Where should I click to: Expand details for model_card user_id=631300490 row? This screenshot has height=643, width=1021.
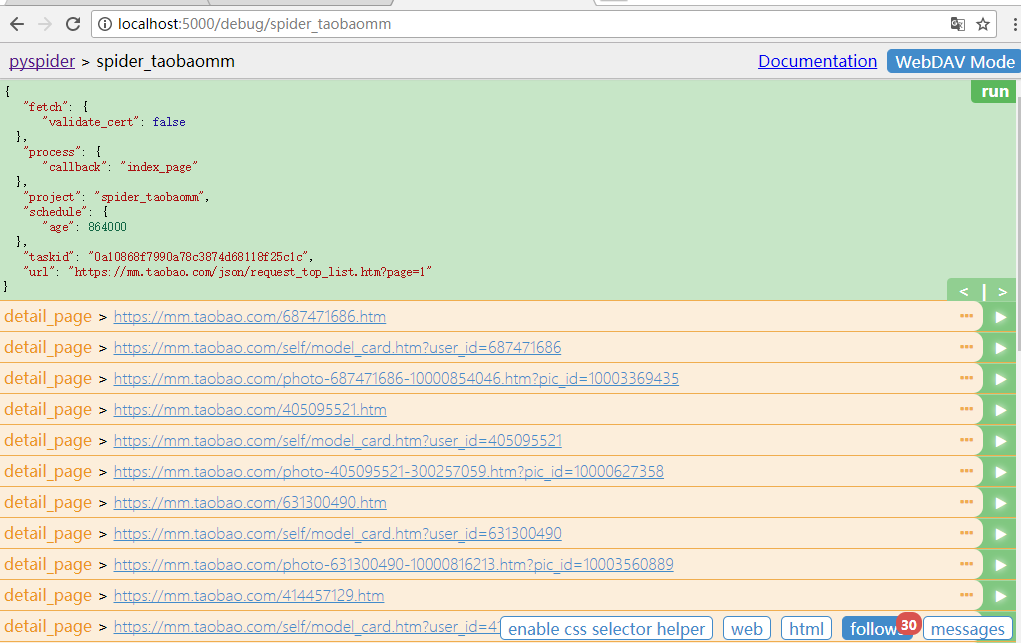point(966,532)
